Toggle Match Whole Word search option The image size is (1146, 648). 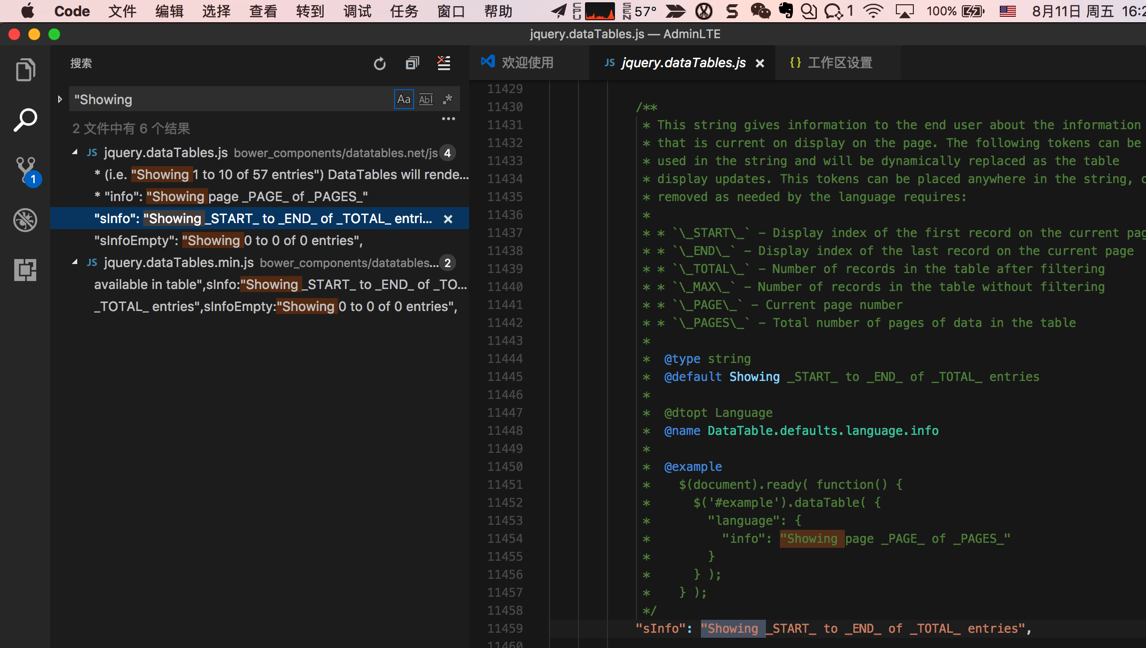click(426, 99)
